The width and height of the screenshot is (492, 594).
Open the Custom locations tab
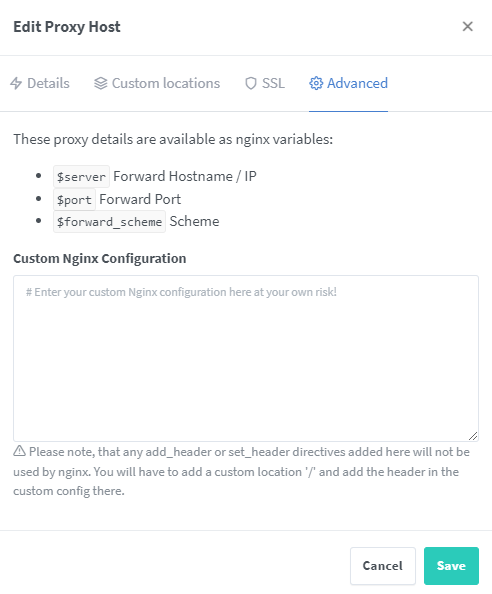click(x=157, y=83)
